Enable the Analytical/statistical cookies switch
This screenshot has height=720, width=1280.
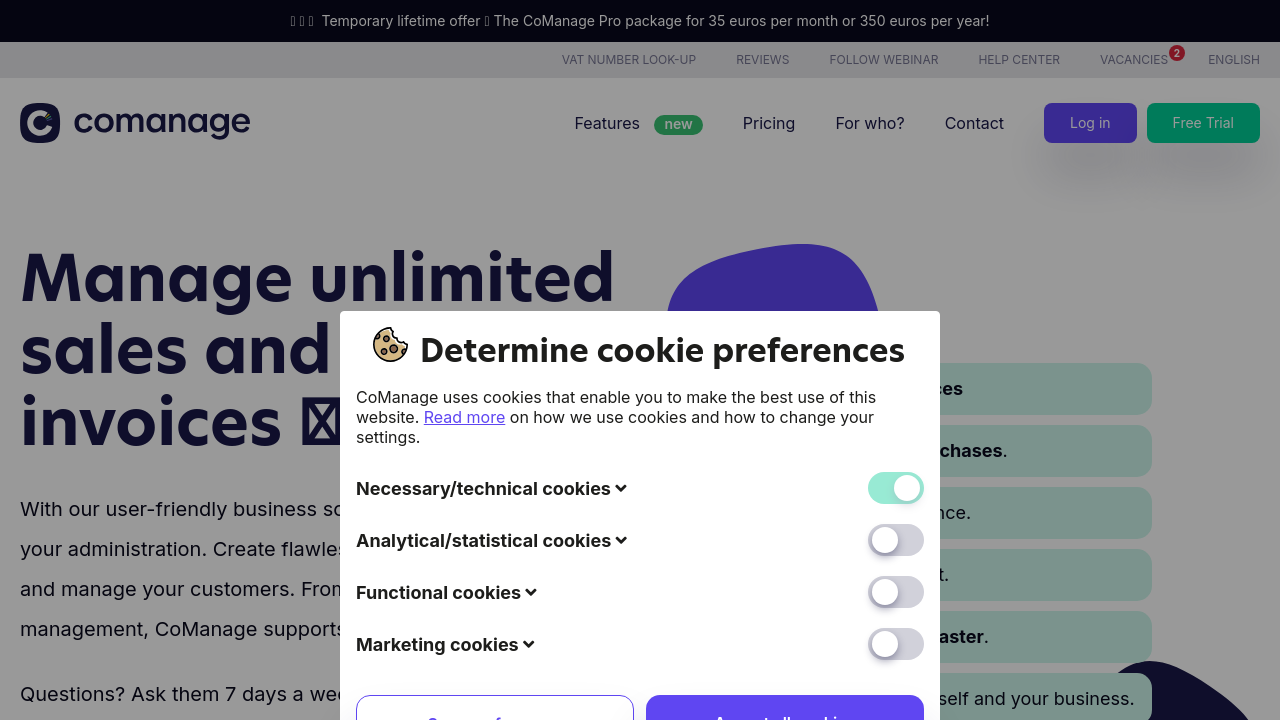(895, 540)
